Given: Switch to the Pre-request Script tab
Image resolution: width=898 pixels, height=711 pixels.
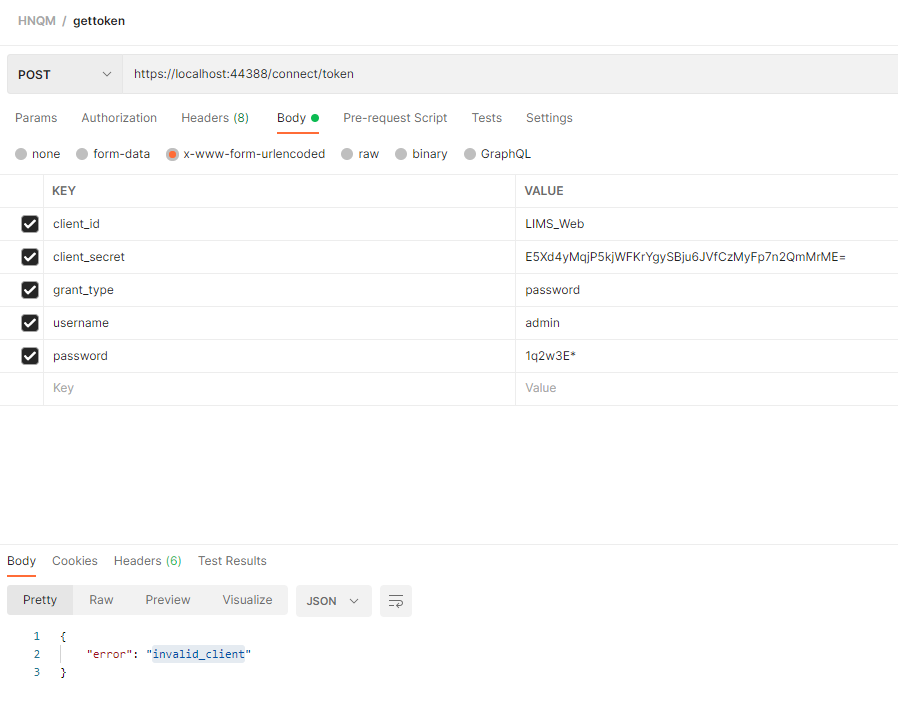Looking at the screenshot, I should (x=394, y=117).
